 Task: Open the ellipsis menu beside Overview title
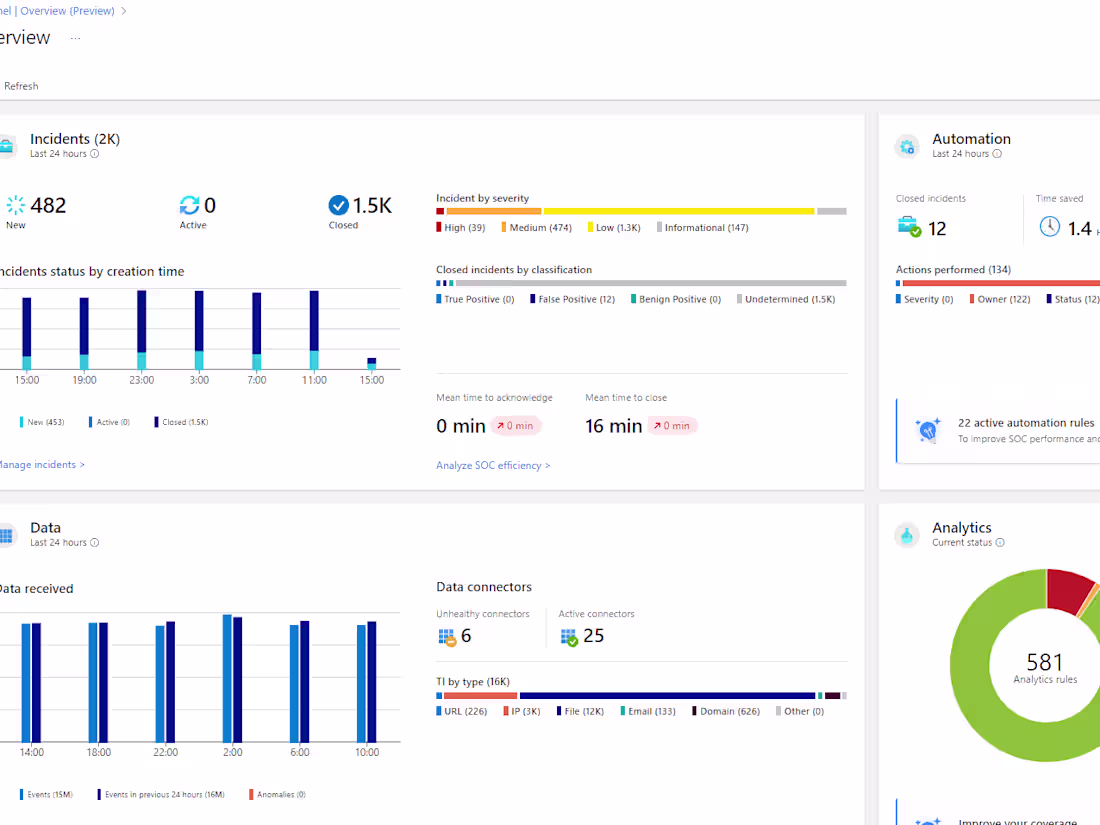[76, 38]
